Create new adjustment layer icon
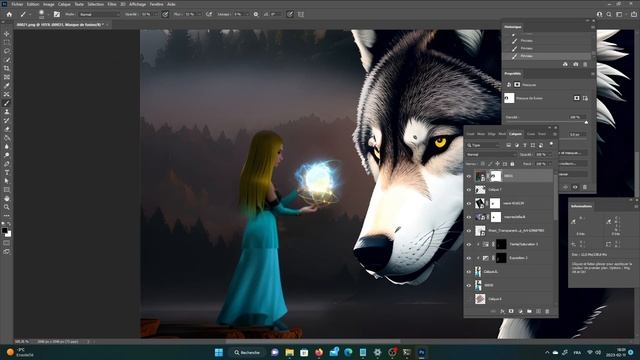Viewport: 640px width, 360px height. click(520, 311)
